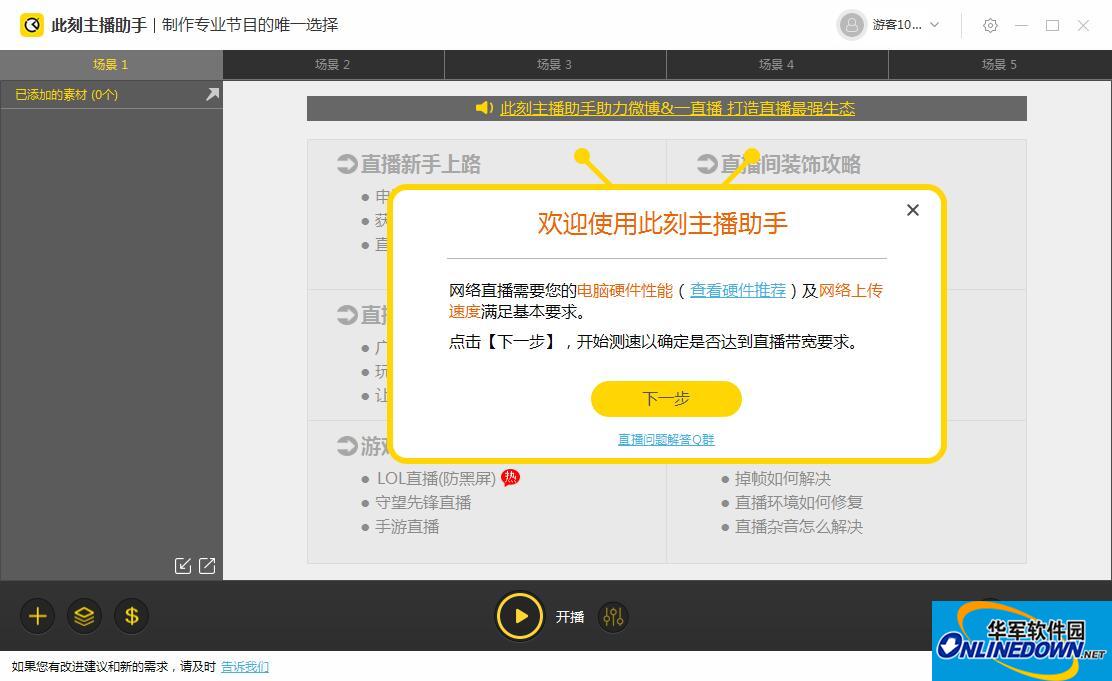Close the welcome dialog
The height and width of the screenshot is (681, 1112).
[913, 210]
